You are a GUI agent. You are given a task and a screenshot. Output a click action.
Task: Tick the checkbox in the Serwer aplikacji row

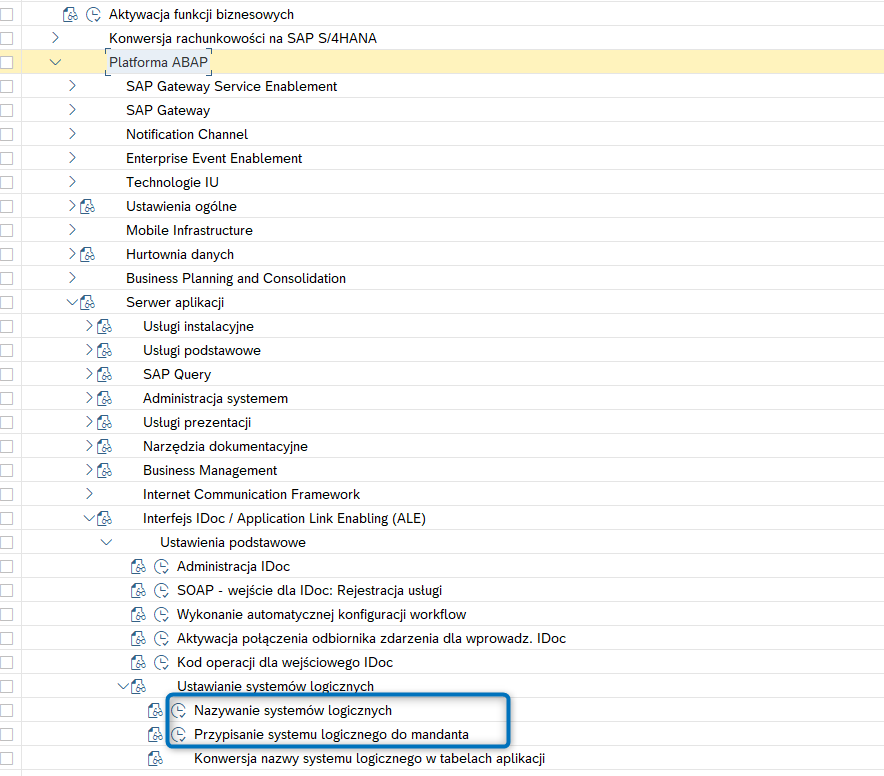coord(7,302)
